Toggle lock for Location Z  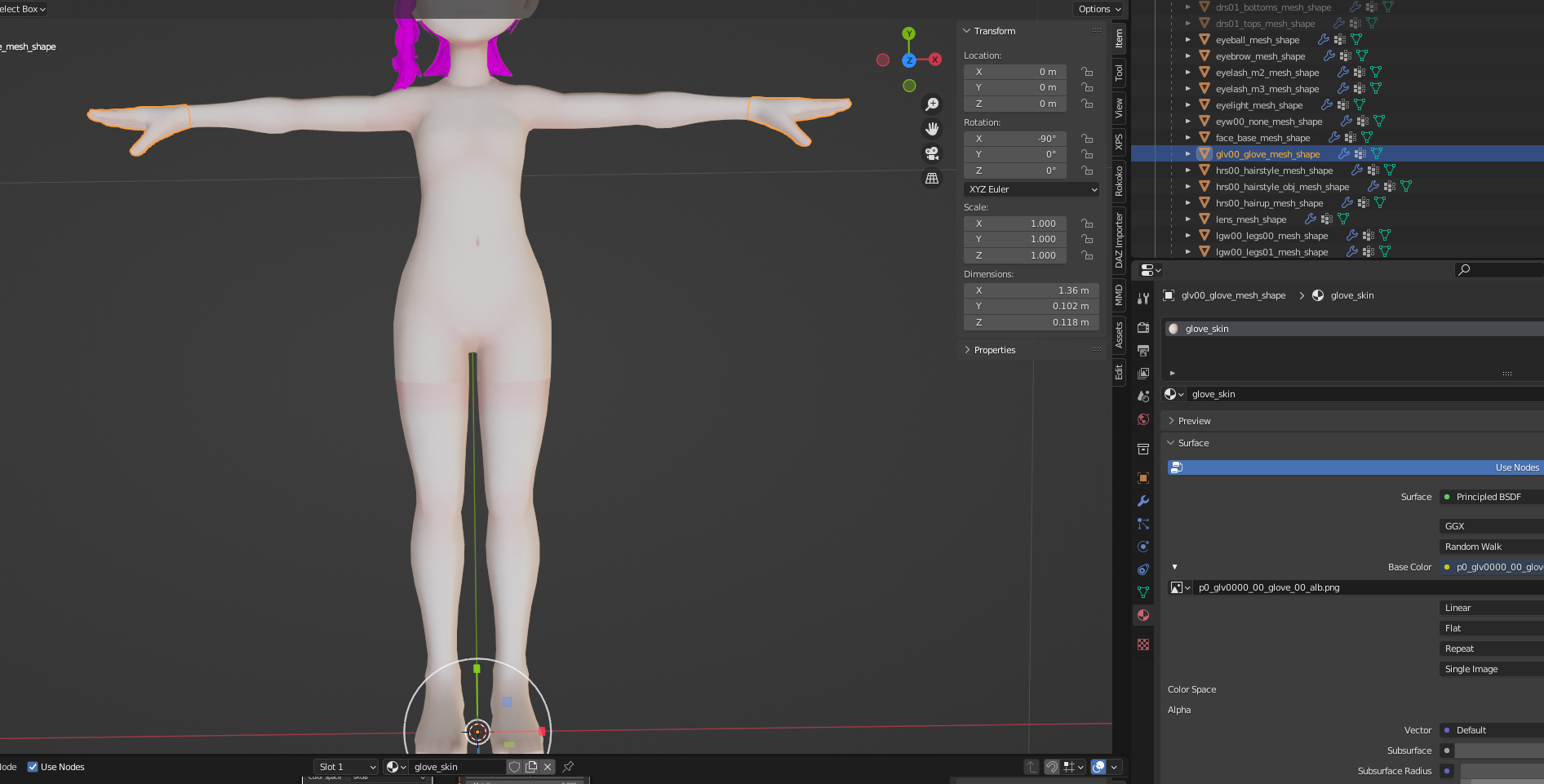point(1087,104)
